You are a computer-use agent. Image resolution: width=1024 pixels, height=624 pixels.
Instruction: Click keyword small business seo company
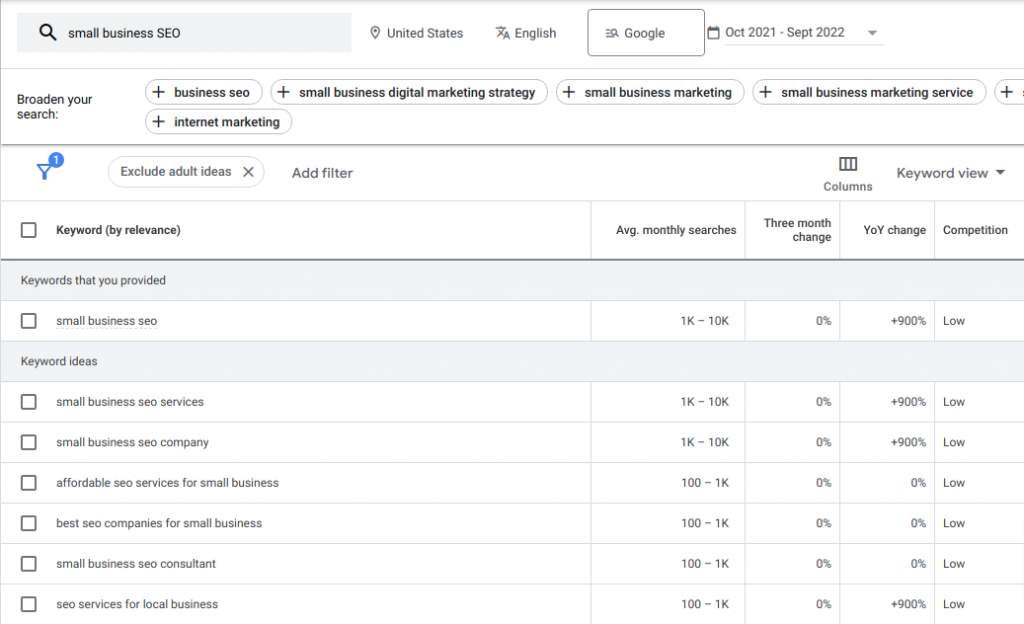[133, 442]
